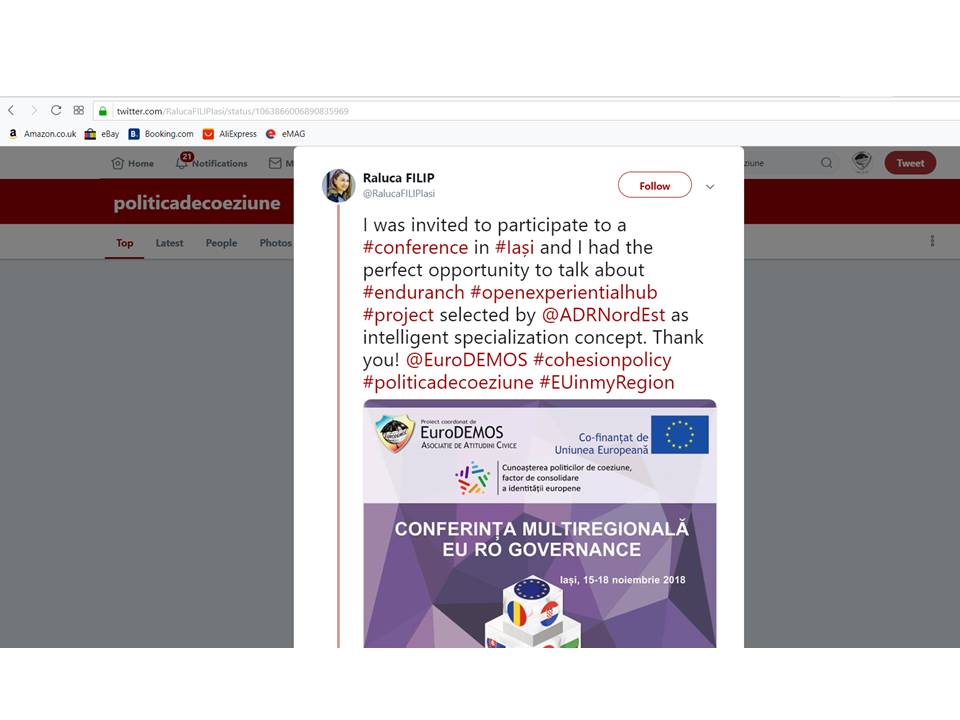Open the Amazon.co.uk bookmark
Image resolution: width=960 pixels, height=720 pixels.
pos(42,134)
